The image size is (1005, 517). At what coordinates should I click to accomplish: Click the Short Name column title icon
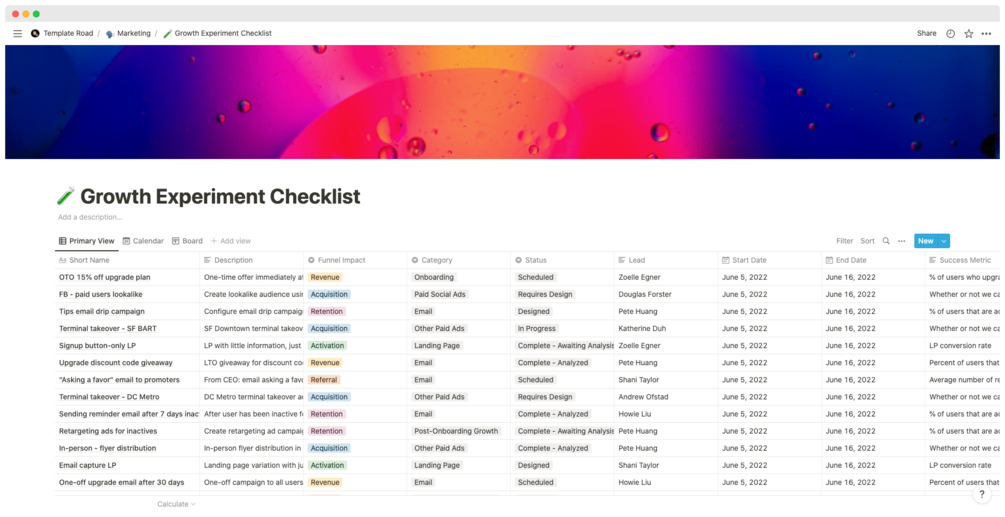click(62, 260)
